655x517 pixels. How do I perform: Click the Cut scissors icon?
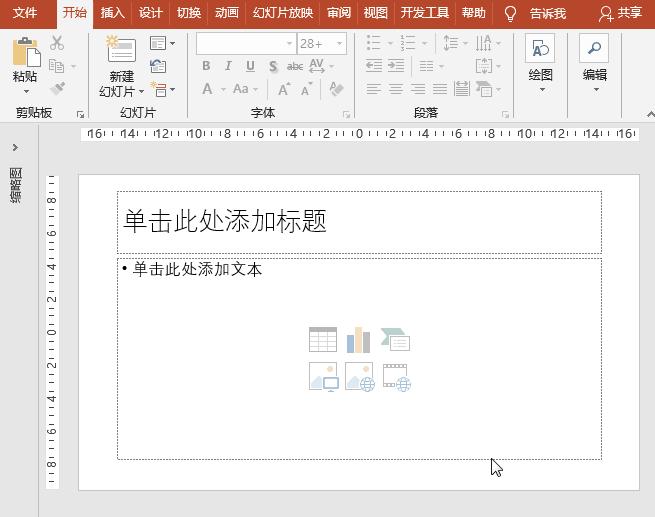point(57,43)
